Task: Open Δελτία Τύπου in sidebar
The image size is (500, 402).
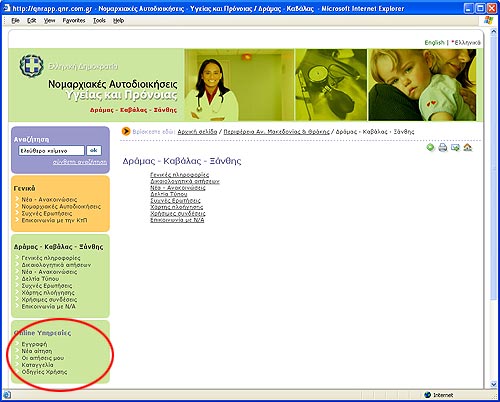Action: tap(40, 279)
